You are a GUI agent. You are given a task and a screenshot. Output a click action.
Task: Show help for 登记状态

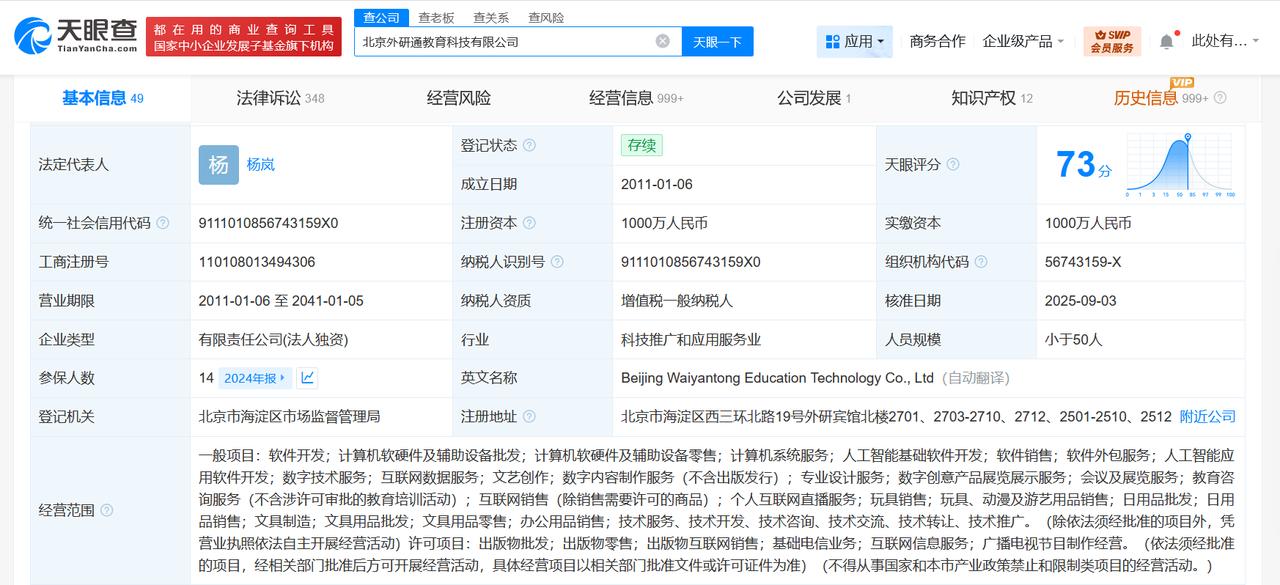pos(529,145)
